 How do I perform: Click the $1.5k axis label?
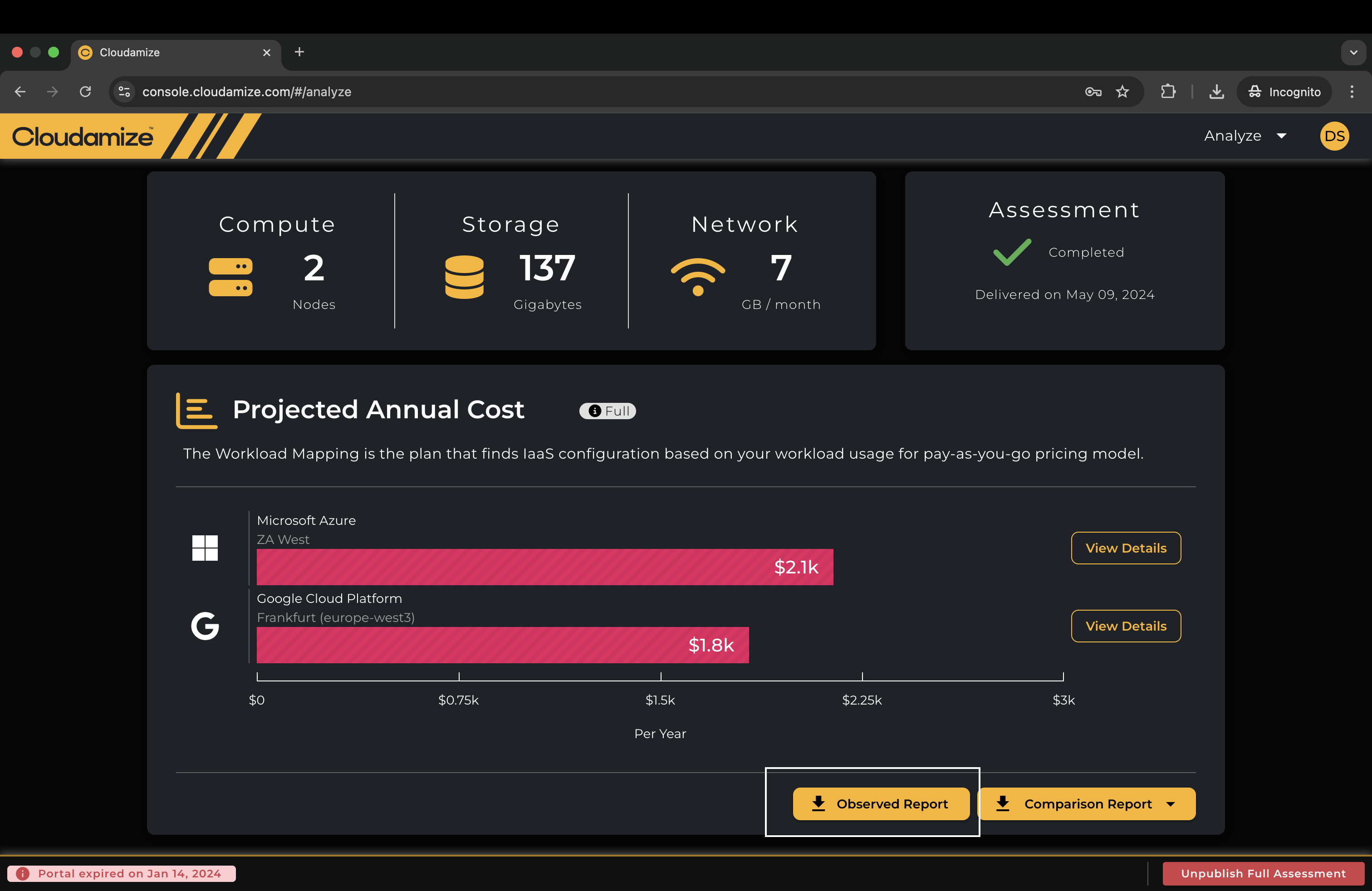[660, 700]
